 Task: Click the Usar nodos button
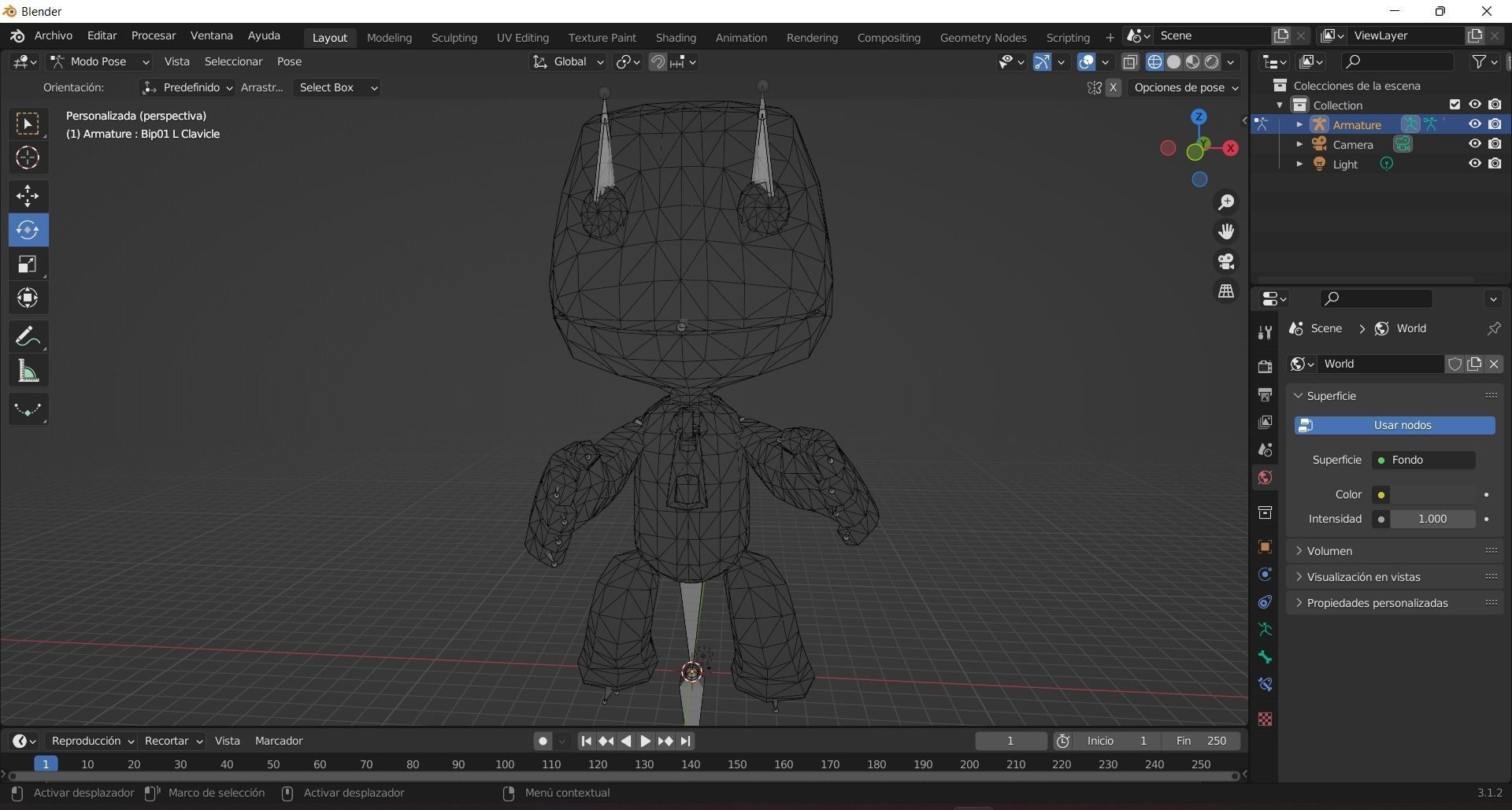1395,425
